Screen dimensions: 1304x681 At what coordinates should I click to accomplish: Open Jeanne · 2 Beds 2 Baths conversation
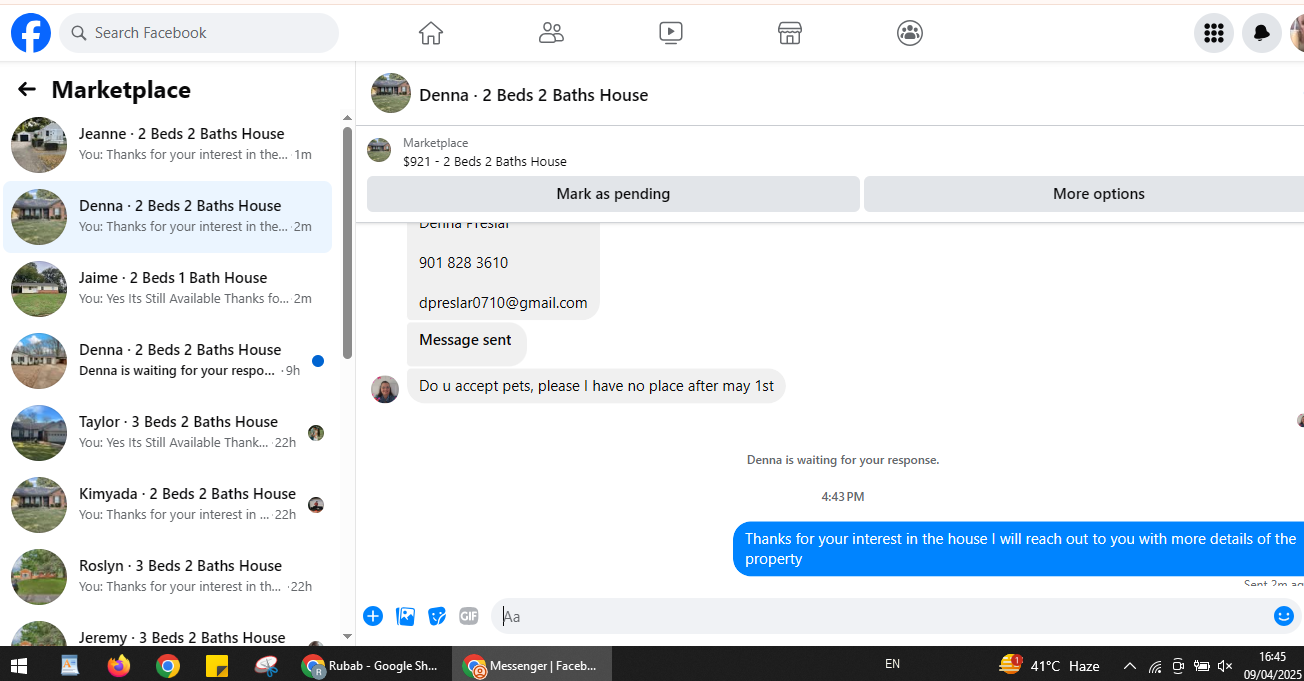tap(168, 145)
